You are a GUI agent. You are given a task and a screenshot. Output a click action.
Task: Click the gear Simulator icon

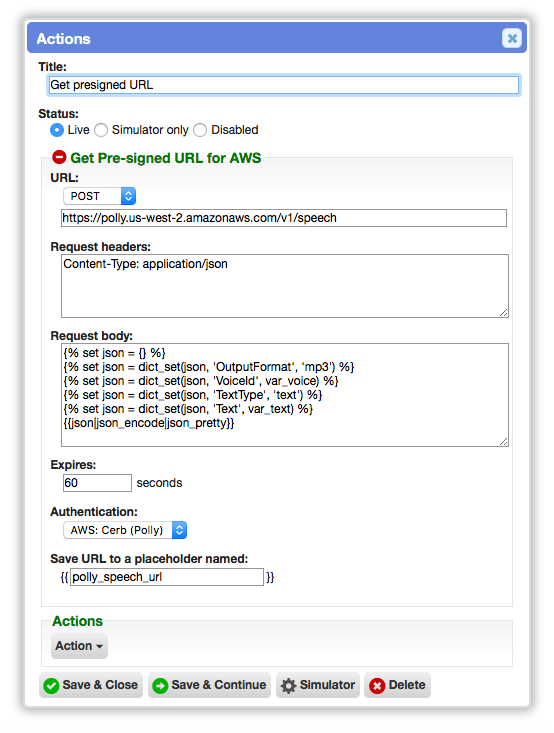(288, 686)
